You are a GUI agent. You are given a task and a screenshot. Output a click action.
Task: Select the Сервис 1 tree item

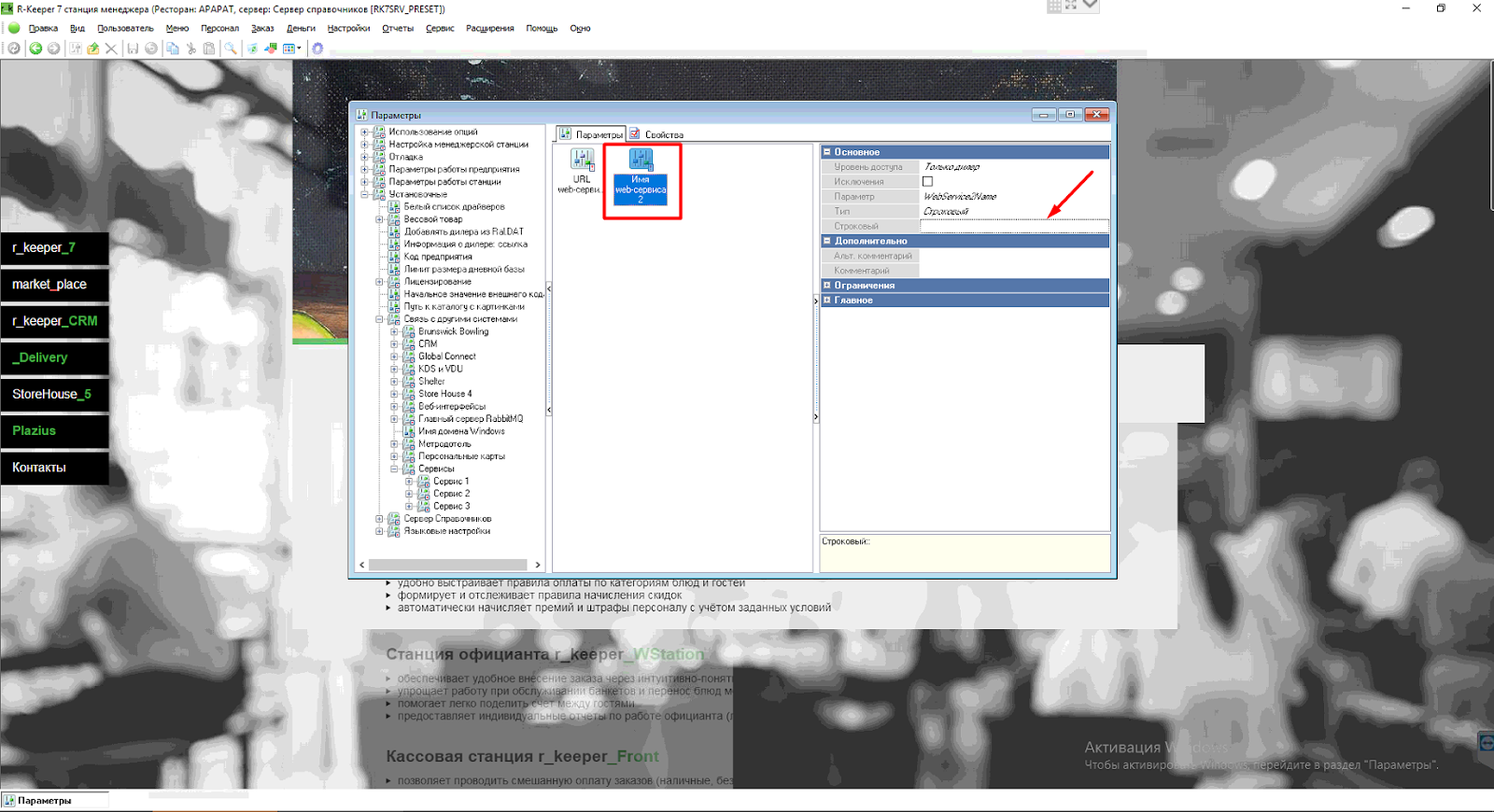pyautogui.click(x=451, y=482)
